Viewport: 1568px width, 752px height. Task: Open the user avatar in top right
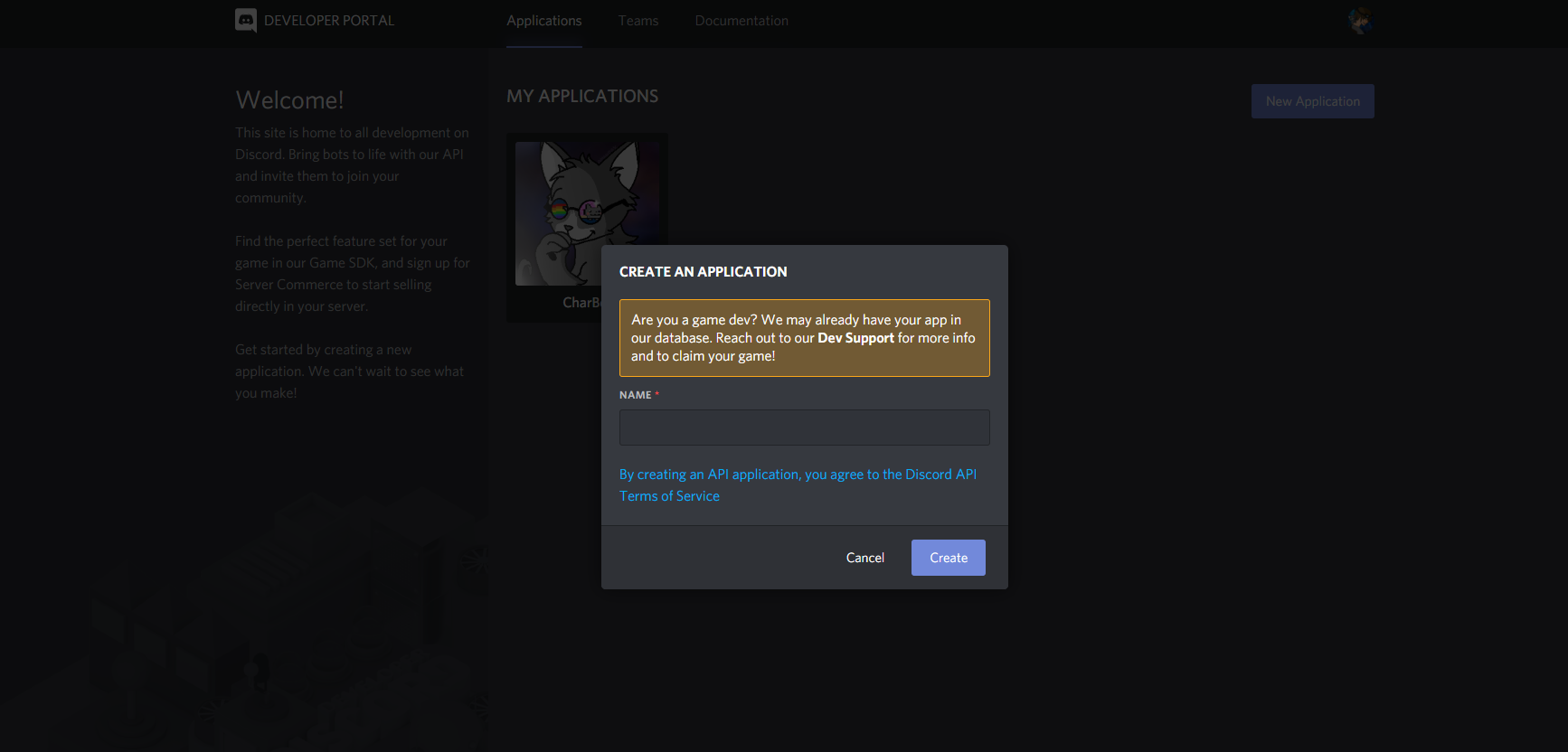pos(1360,20)
